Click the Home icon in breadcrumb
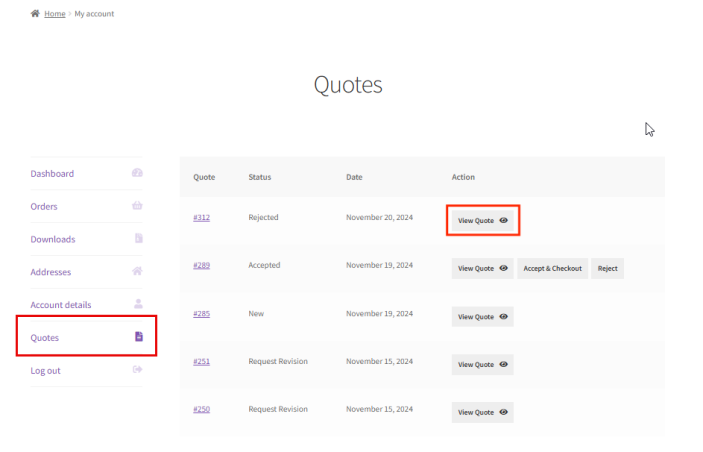 pyautogui.click(x=35, y=14)
